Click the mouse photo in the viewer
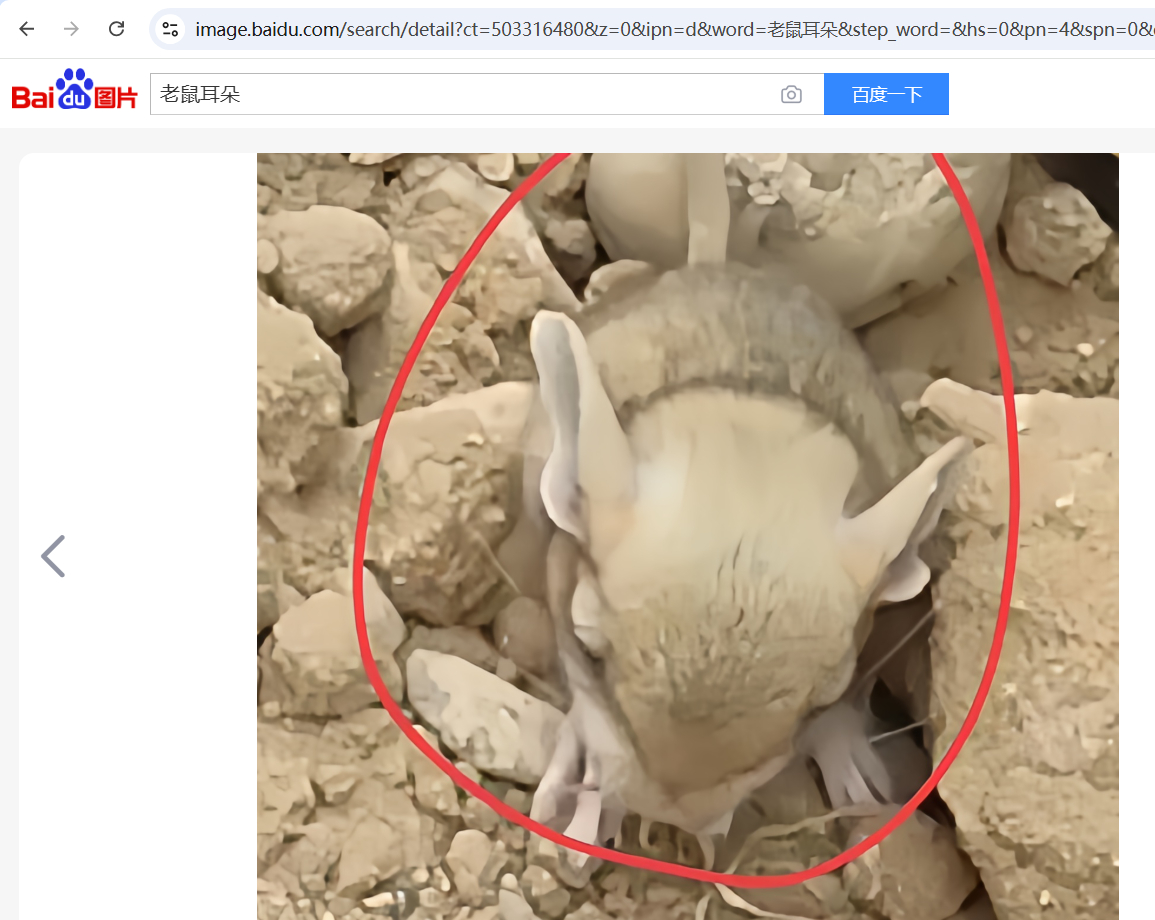The width and height of the screenshot is (1155, 920). click(687, 536)
